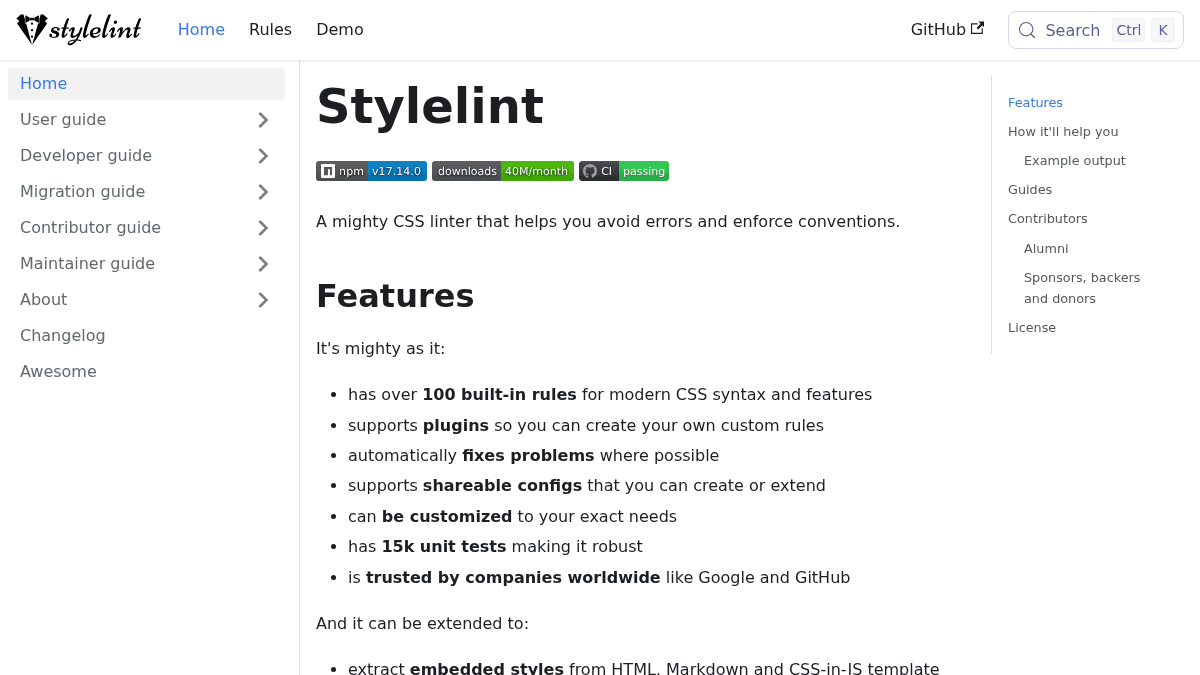1200x675 pixels.
Task: Expand the User guide chevron
Action: tap(263, 120)
